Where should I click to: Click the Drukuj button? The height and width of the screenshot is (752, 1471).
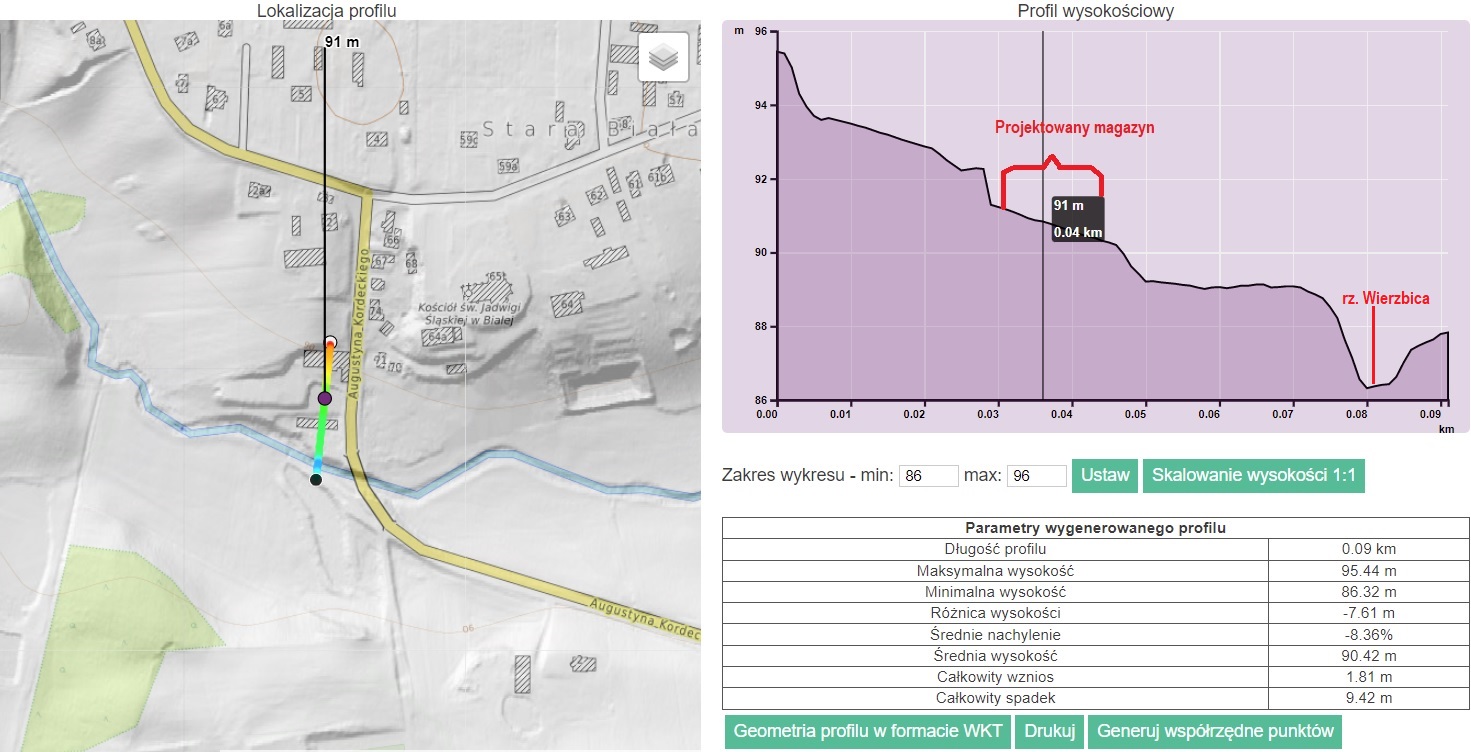click(x=1049, y=731)
